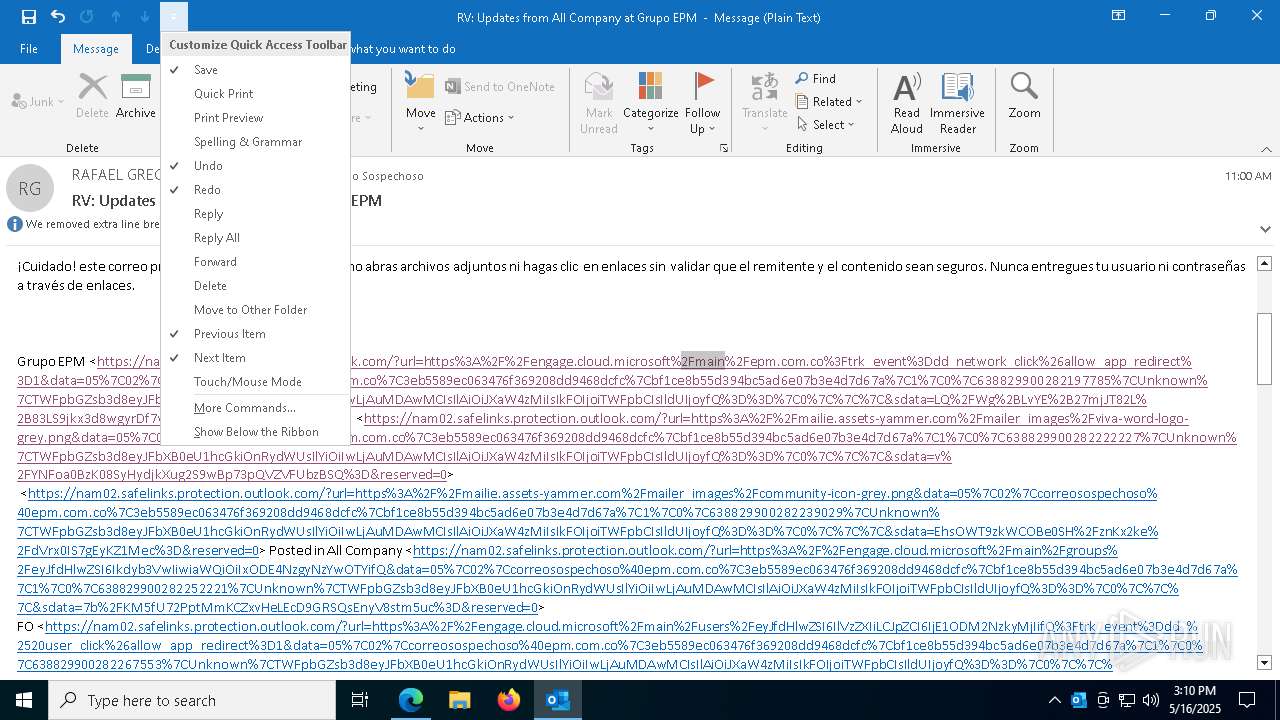The height and width of the screenshot is (720, 1280).
Task: Click Tell me what you want box
Action: click(x=402, y=48)
